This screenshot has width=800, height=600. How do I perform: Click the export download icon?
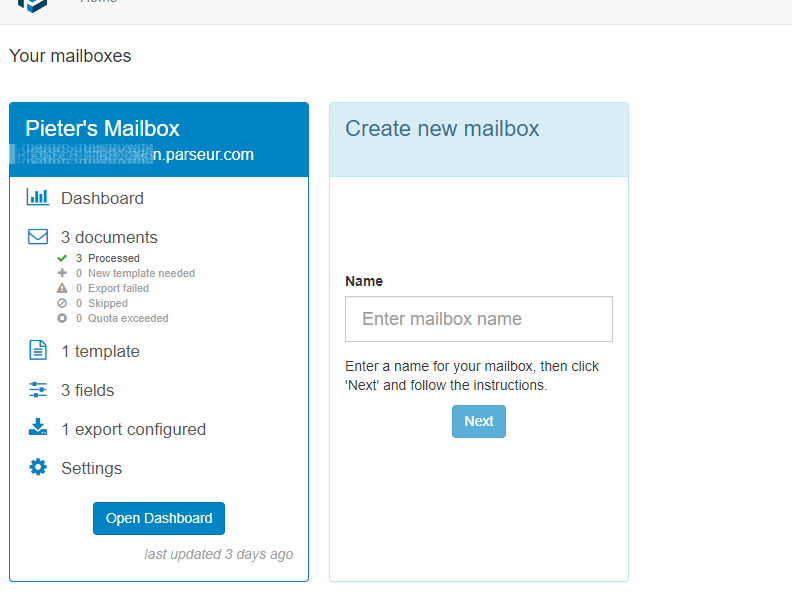[x=38, y=427]
